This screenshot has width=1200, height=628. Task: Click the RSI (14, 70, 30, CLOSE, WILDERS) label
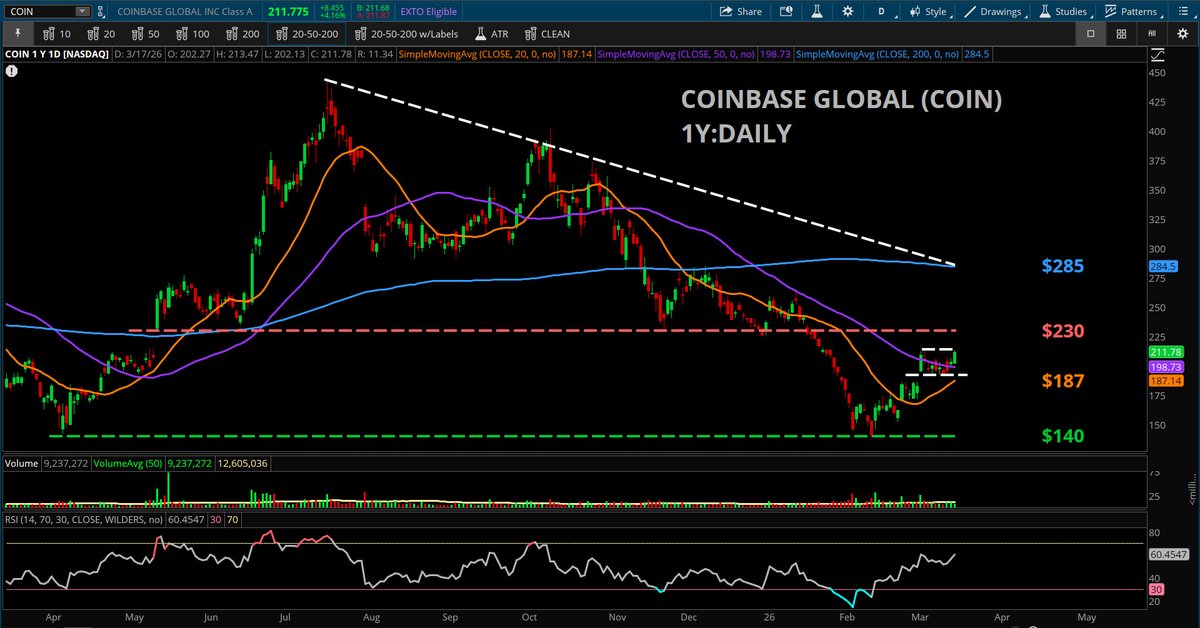(82, 520)
